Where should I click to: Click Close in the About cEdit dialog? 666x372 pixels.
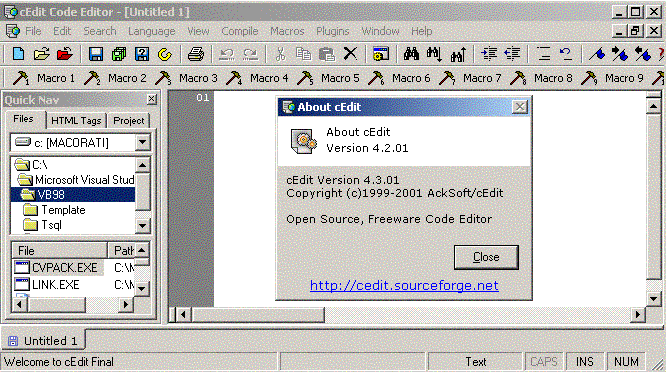pos(486,257)
